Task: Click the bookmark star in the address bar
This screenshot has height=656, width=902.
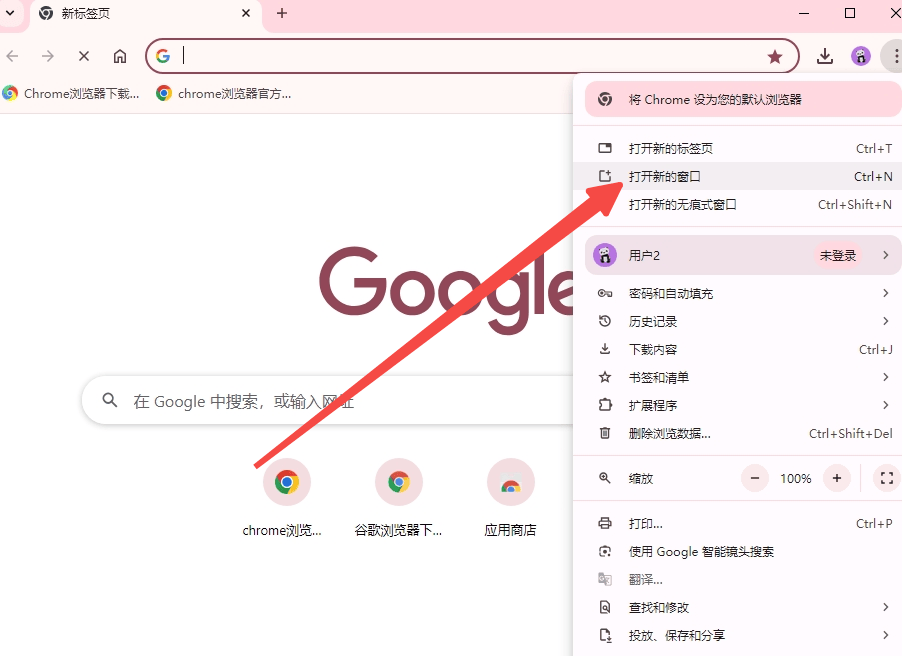Action: tap(775, 56)
